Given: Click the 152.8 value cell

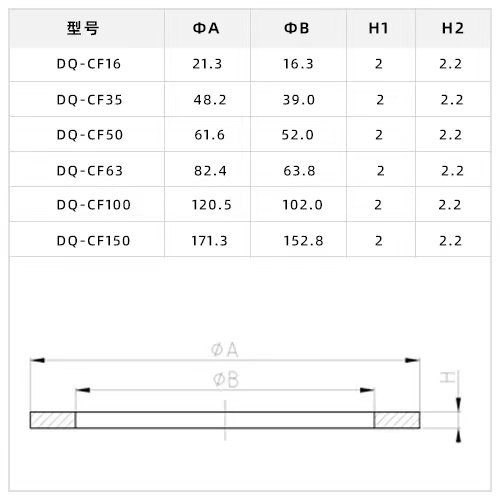Looking at the screenshot, I should [303, 241].
